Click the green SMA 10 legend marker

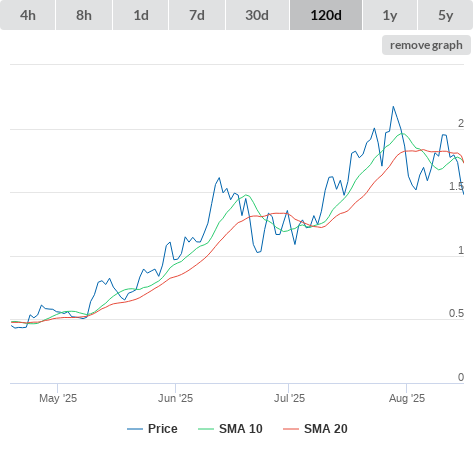click(206, 429)
